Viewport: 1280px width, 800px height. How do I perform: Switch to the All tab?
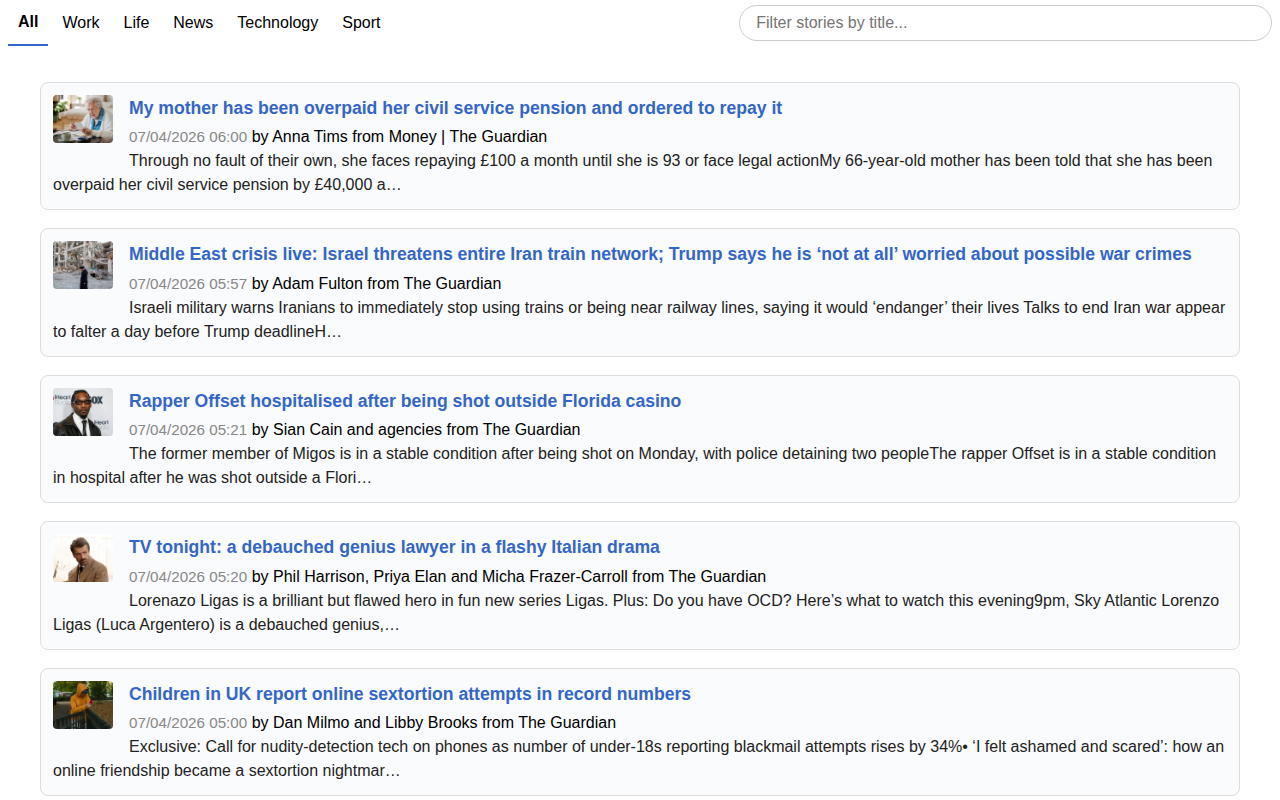28,22
